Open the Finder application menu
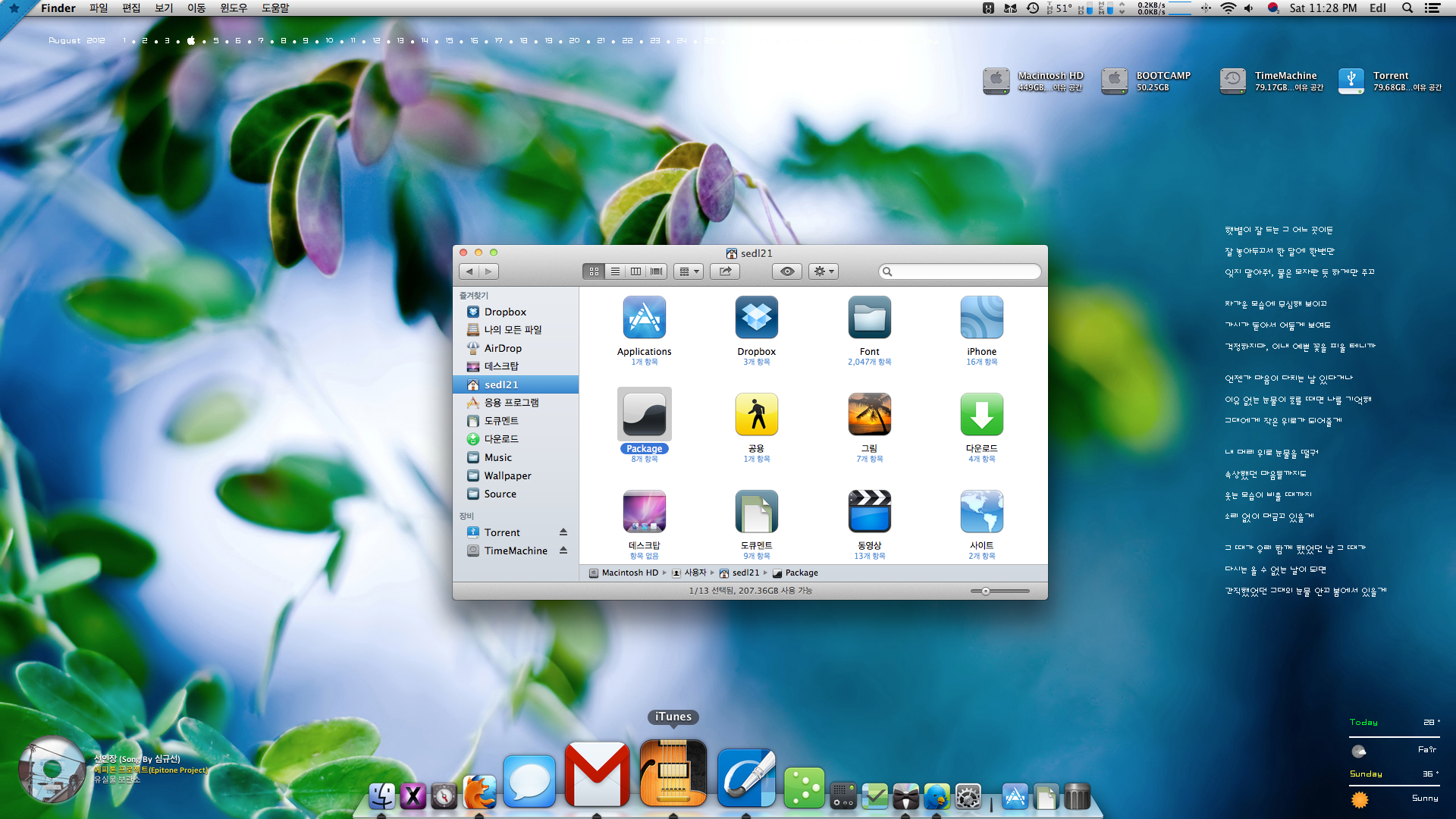This screenshot has height=819, width=1456. (x=58, y=8)
